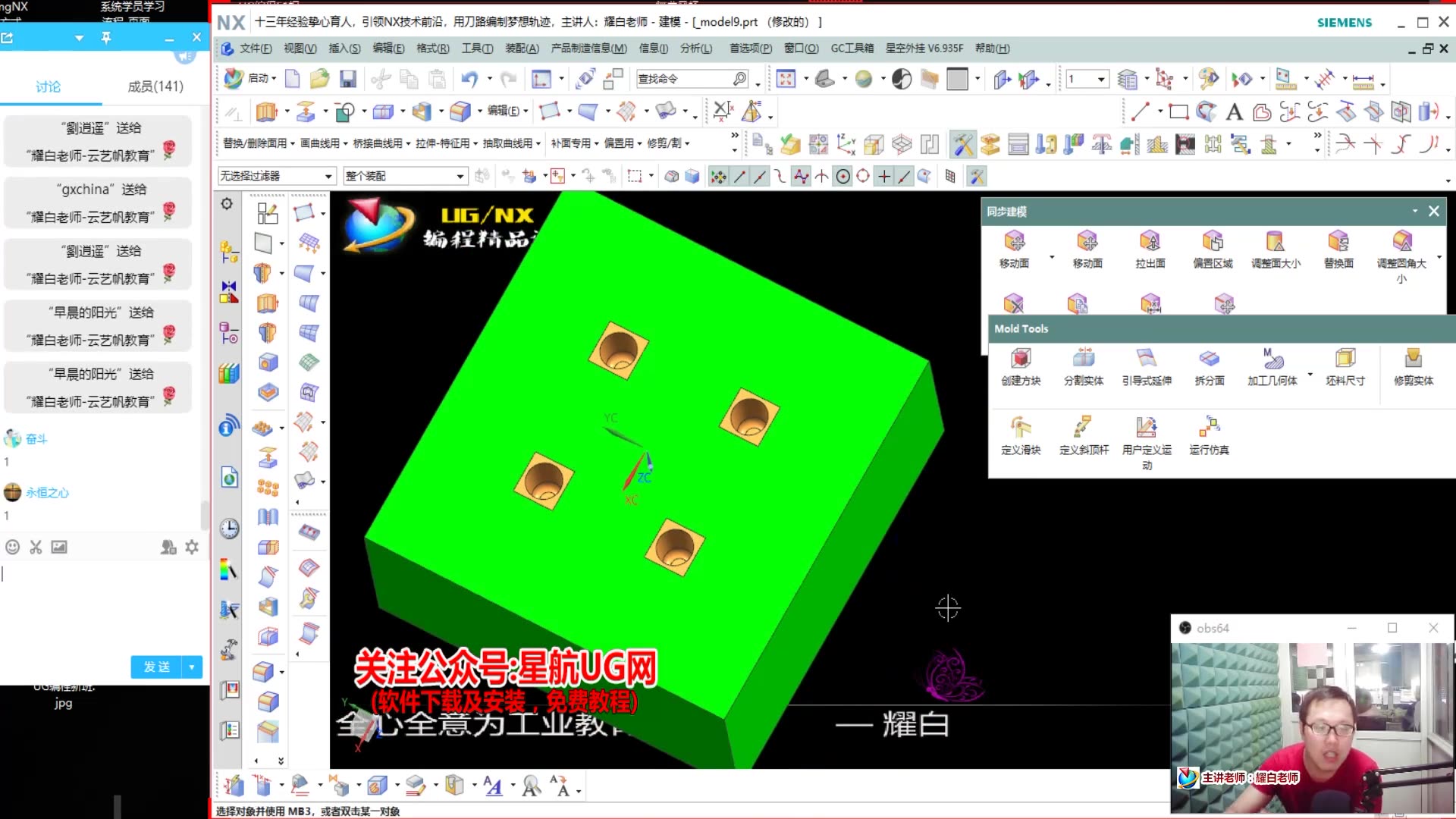Select the 拉出面 (Pull Face) tool
The image size is (1456, 819).
pos(1150,242)
